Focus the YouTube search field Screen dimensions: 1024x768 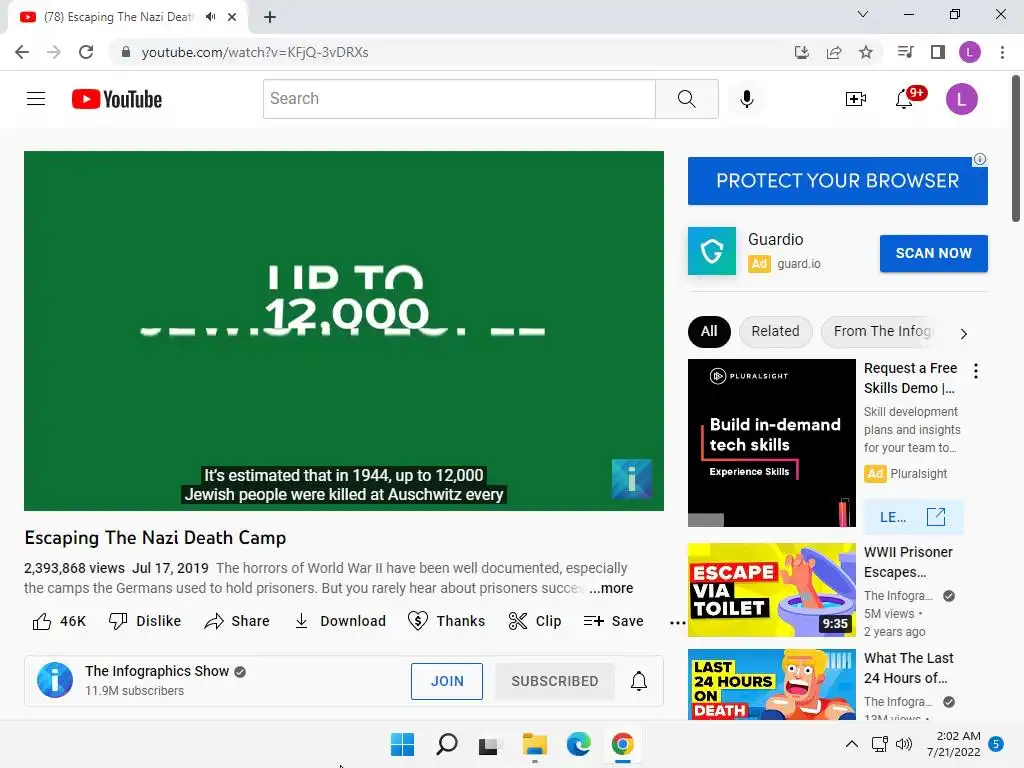tap(459, 99)
